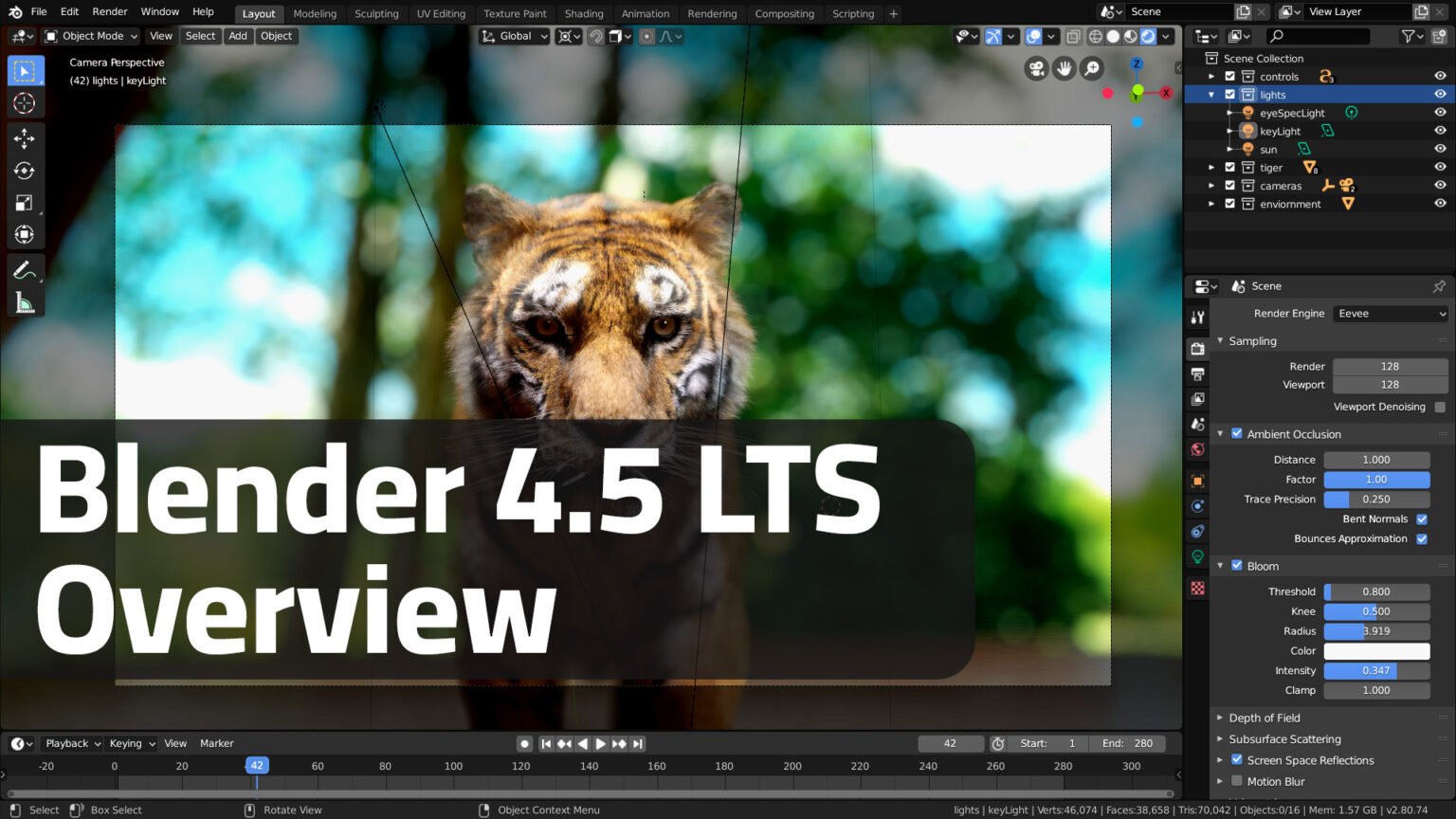
Task: Open the Bloom Color swatch
Action: pos(1377,651)
